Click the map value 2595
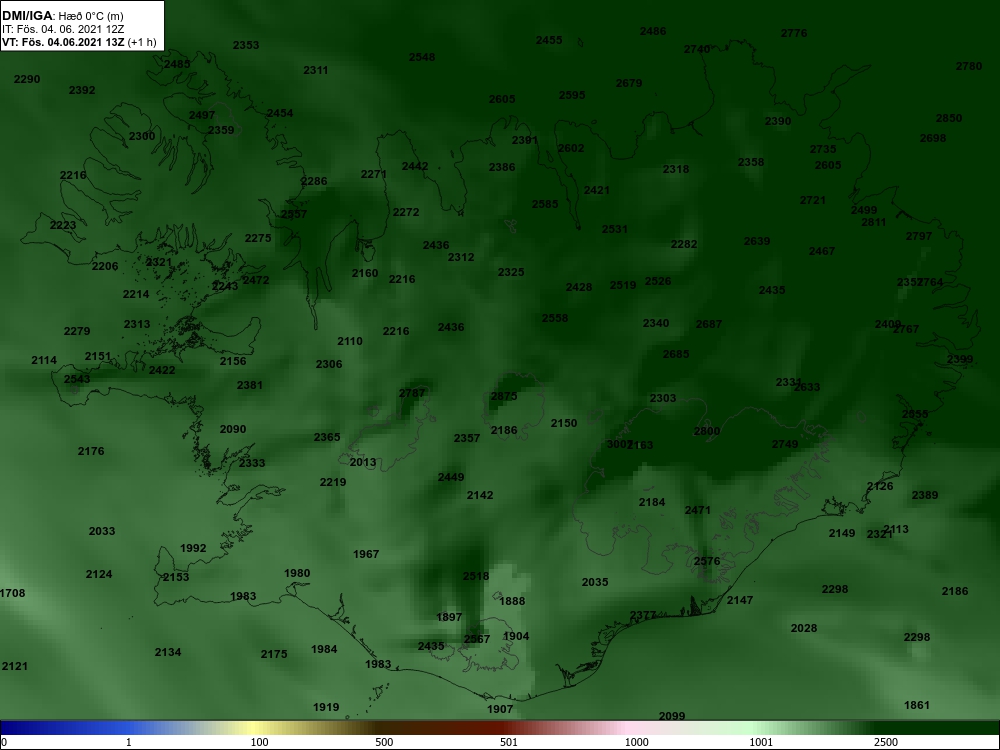 pos(571,95)
